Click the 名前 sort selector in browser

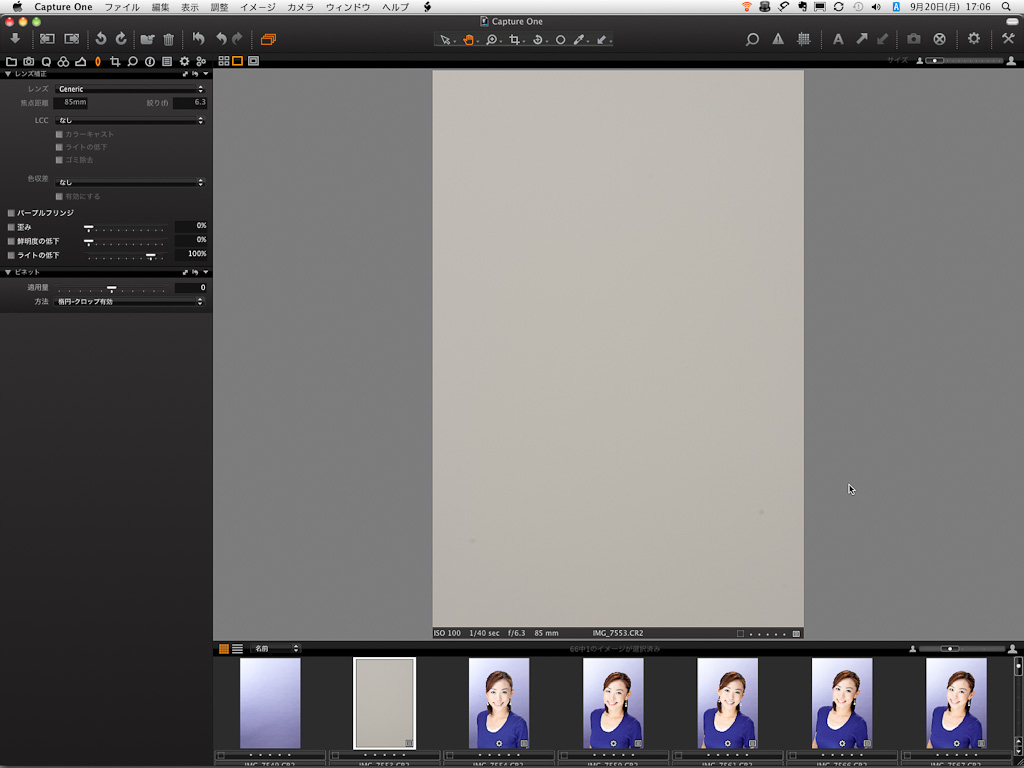(x=275, y=649)
